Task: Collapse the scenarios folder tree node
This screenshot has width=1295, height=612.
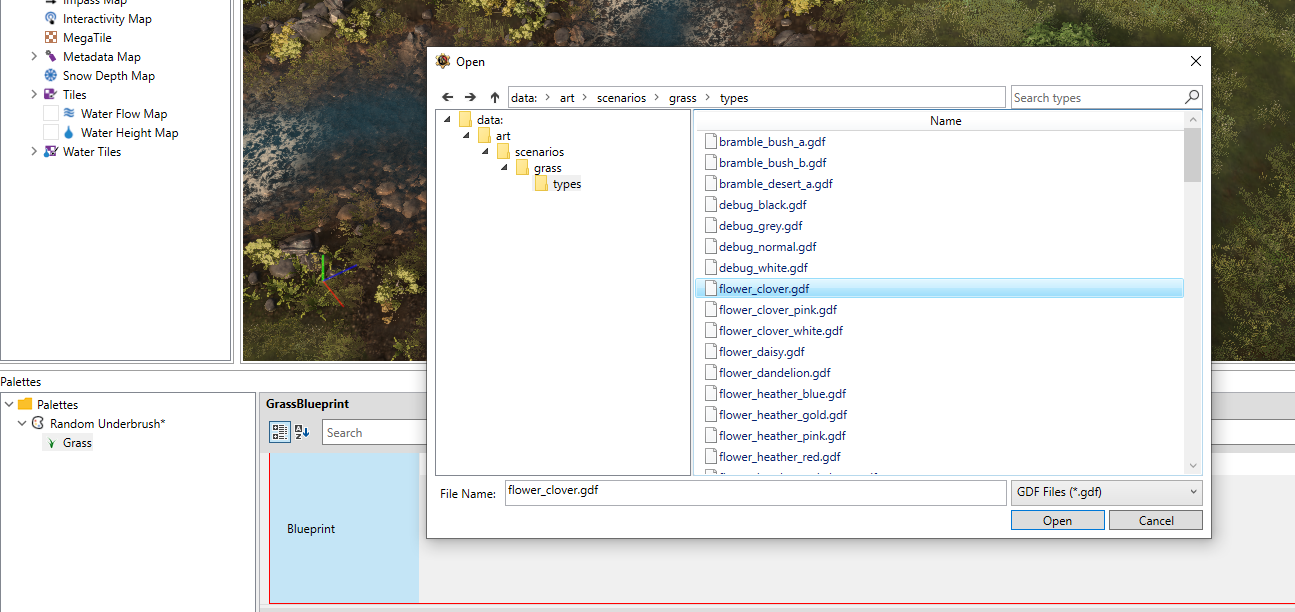Action: pos(486,152)
